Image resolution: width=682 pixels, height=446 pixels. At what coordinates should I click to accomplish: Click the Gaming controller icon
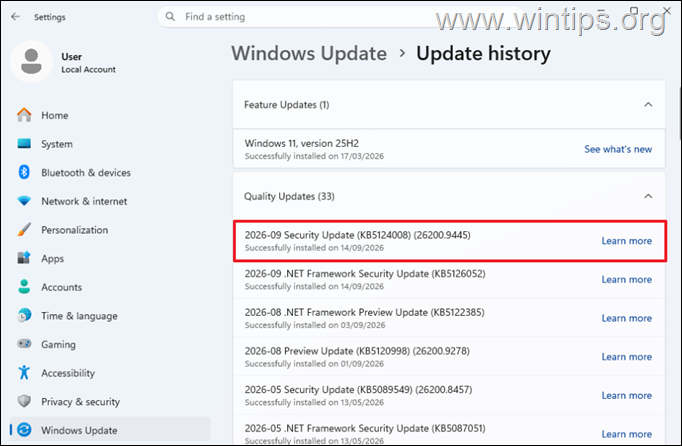tap(24, 344)
